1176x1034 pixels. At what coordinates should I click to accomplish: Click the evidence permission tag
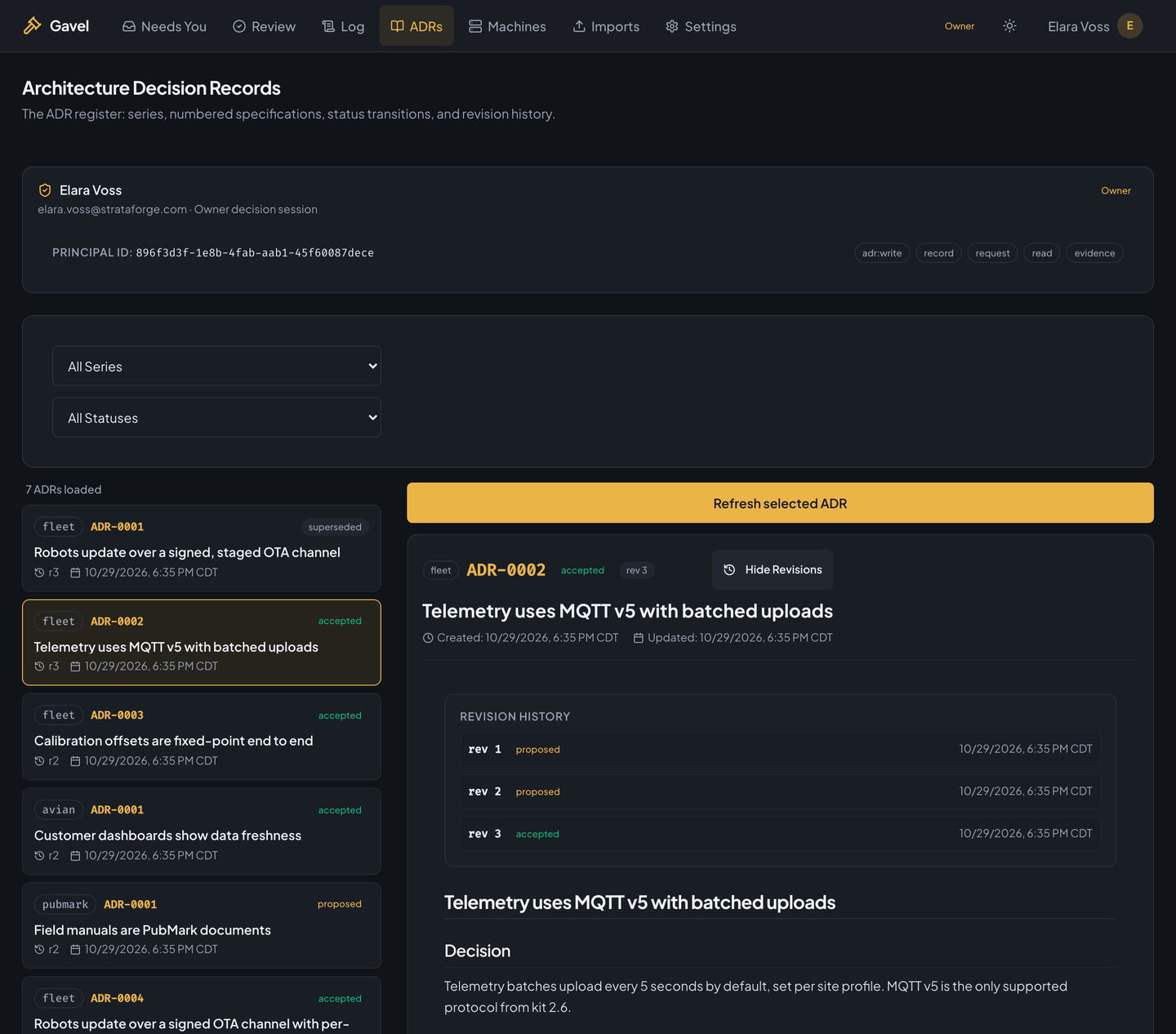[x=1094, y=253]
